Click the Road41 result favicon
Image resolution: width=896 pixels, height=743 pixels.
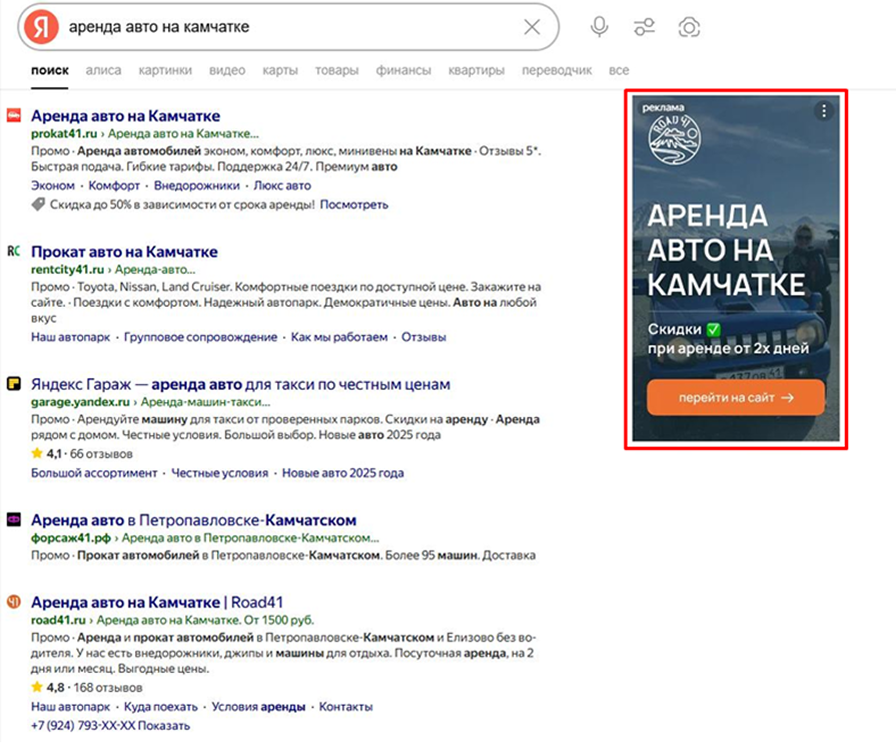14,602
